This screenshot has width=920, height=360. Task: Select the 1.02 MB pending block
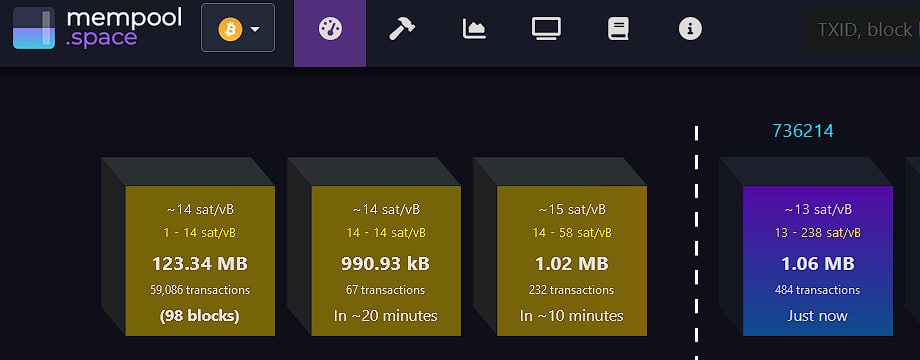point(571,261)
